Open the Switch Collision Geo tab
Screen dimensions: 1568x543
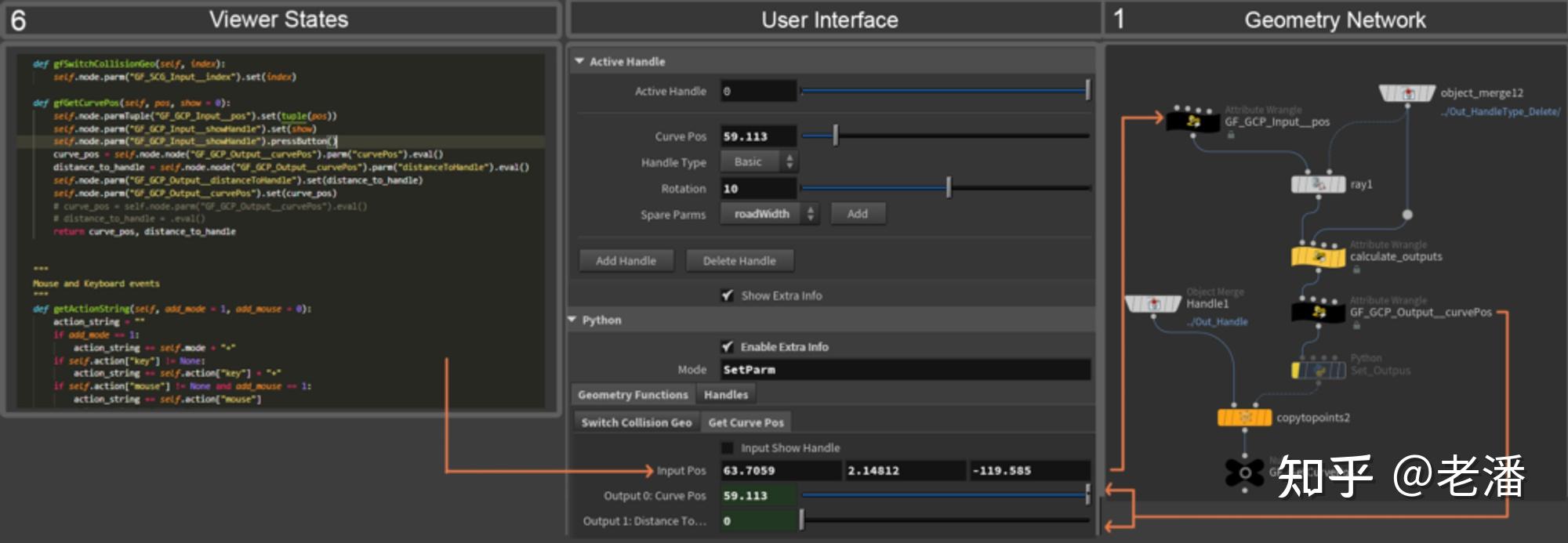[x=636, y=422]
